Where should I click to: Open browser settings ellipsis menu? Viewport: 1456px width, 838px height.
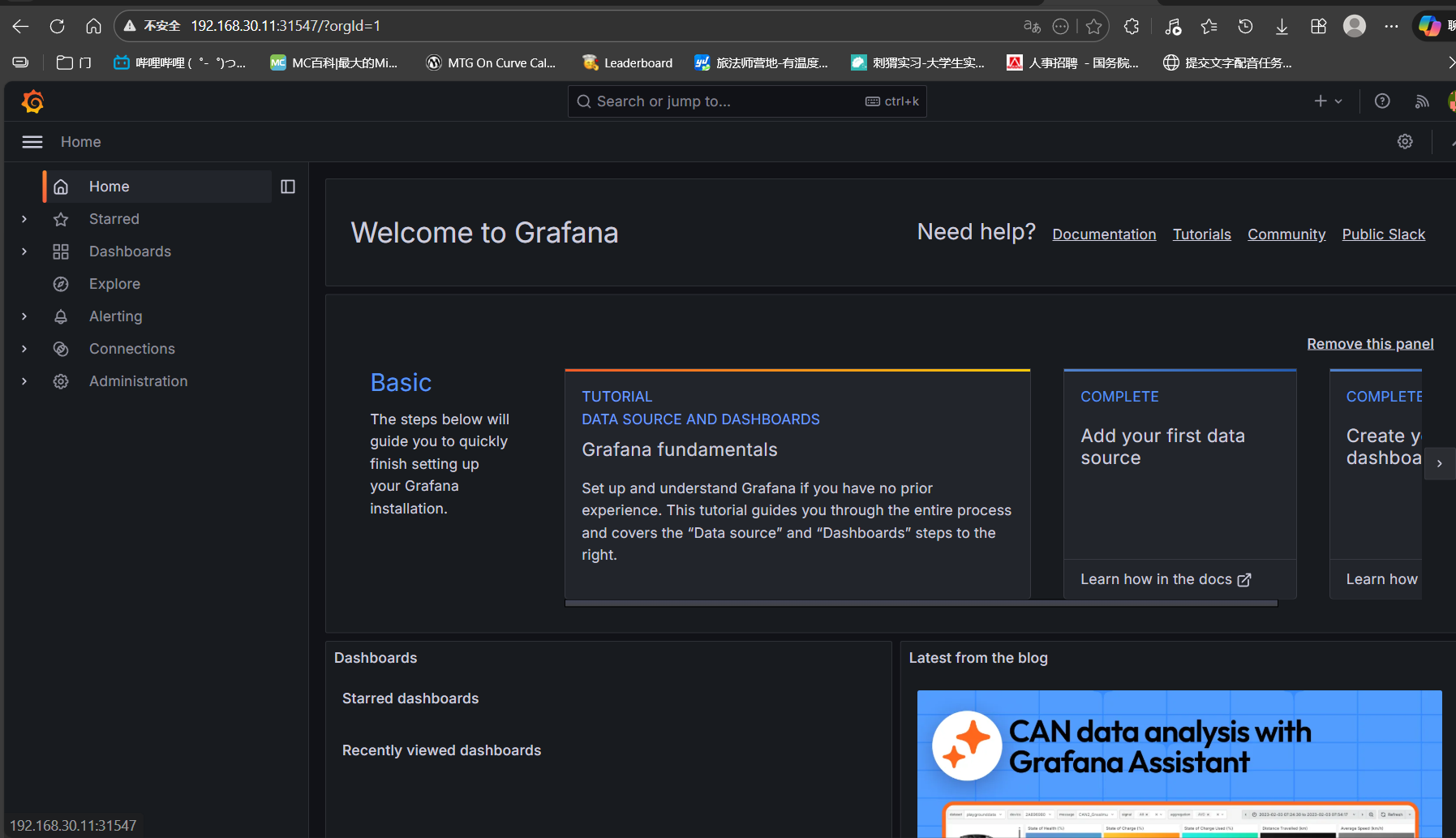tap(1391, 26)
